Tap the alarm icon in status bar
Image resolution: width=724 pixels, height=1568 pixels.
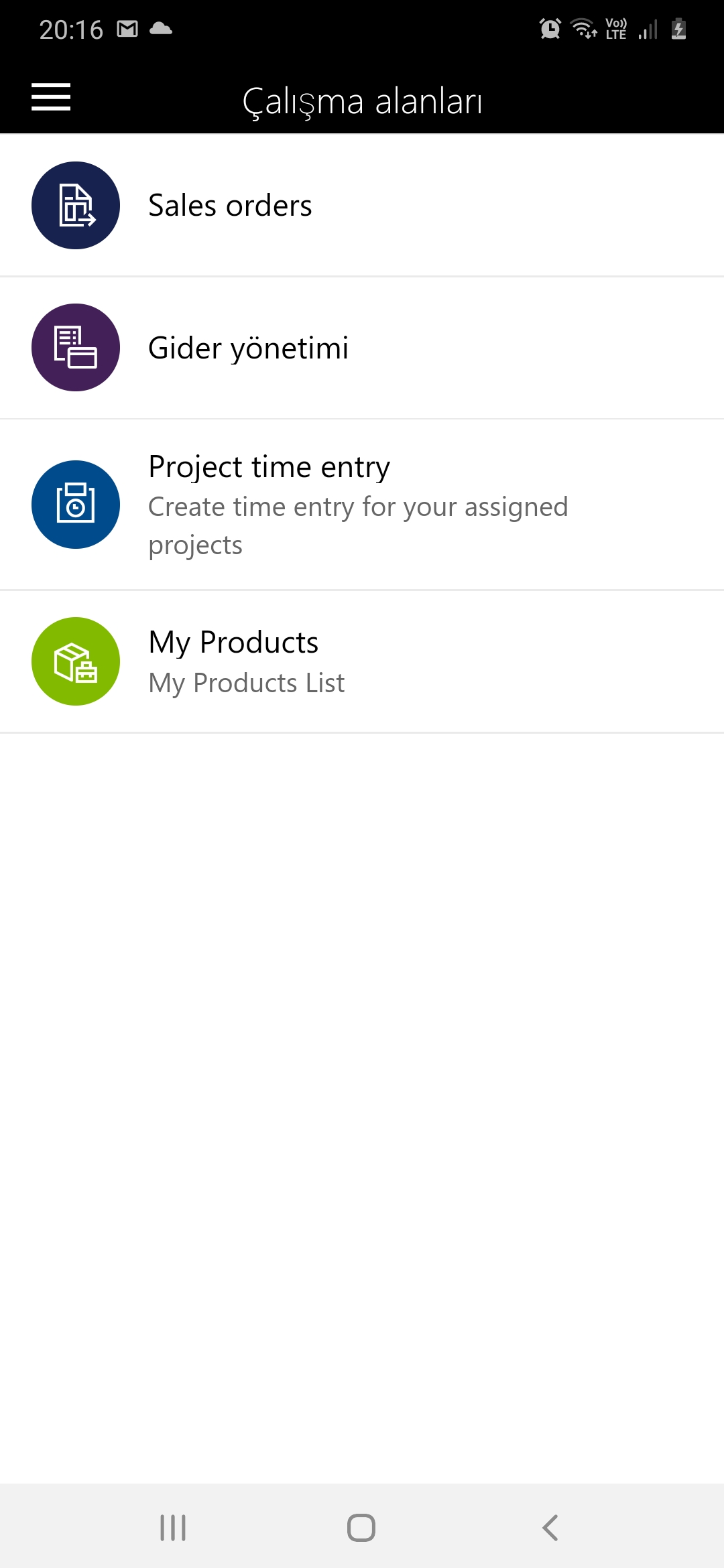coord(550,29)
